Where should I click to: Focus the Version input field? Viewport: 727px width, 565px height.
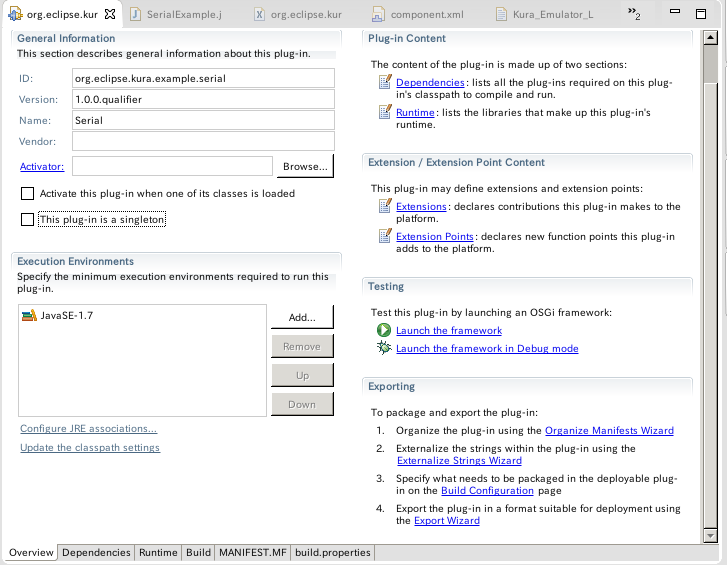[203, 99]
